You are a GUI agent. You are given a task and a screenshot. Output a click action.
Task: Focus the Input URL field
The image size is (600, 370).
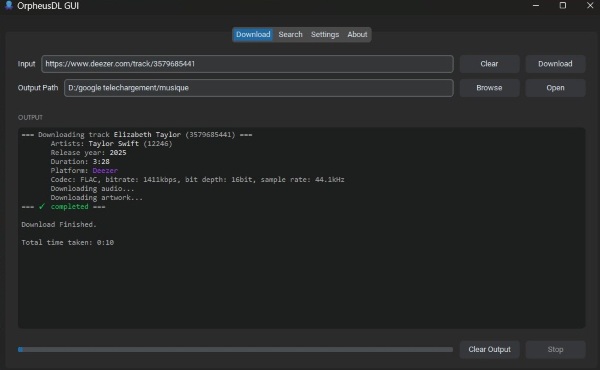pos(247,64)
